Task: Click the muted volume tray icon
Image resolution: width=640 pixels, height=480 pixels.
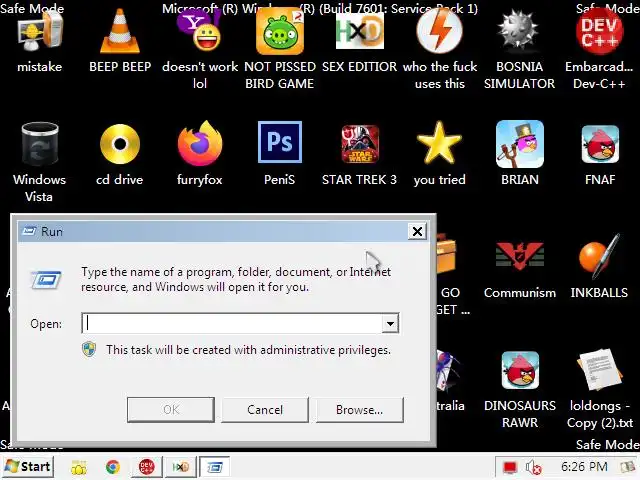Action: click(x=533, y=467)
